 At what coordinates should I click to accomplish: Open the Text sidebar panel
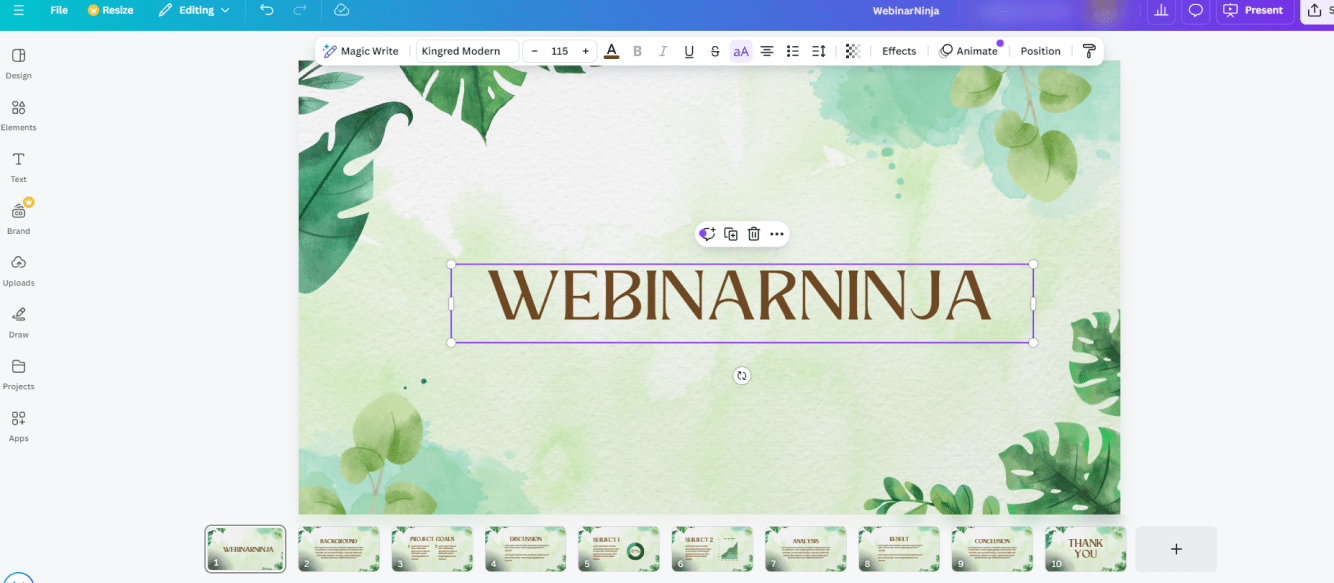[x=18, y=167]
